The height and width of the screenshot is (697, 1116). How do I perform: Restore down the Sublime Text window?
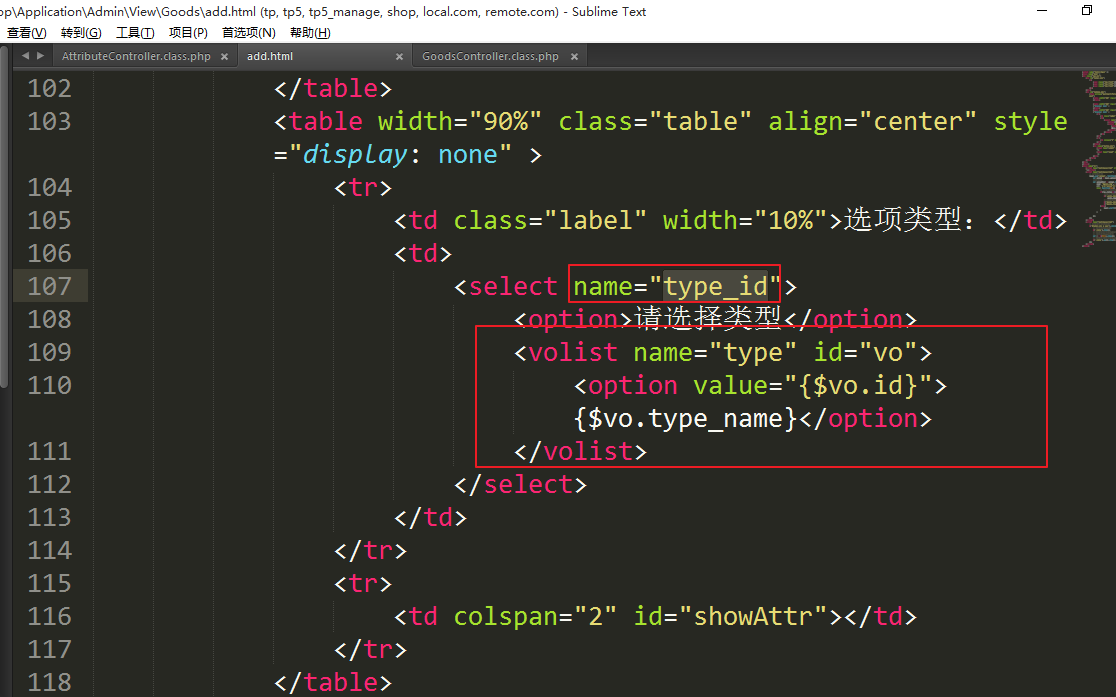click(1086, 11)
